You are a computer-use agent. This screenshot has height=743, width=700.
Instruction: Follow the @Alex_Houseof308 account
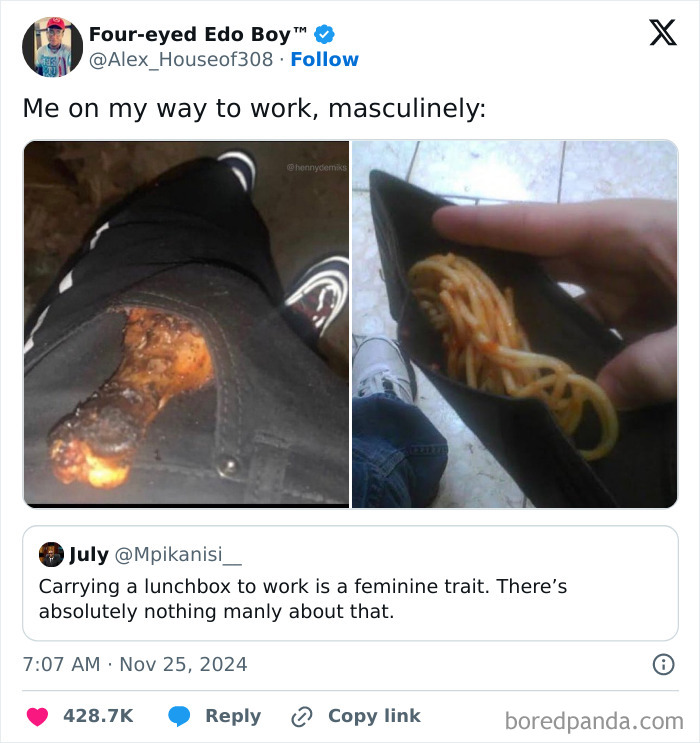tap(325, 59)
